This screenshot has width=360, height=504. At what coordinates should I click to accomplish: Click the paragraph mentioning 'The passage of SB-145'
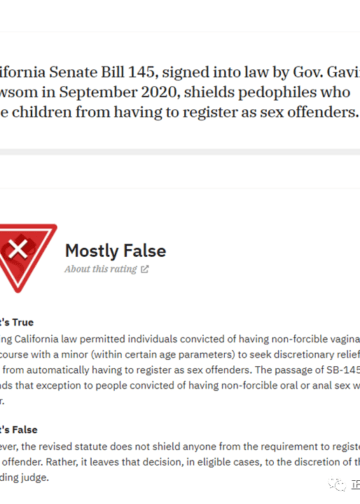point(180,370)
